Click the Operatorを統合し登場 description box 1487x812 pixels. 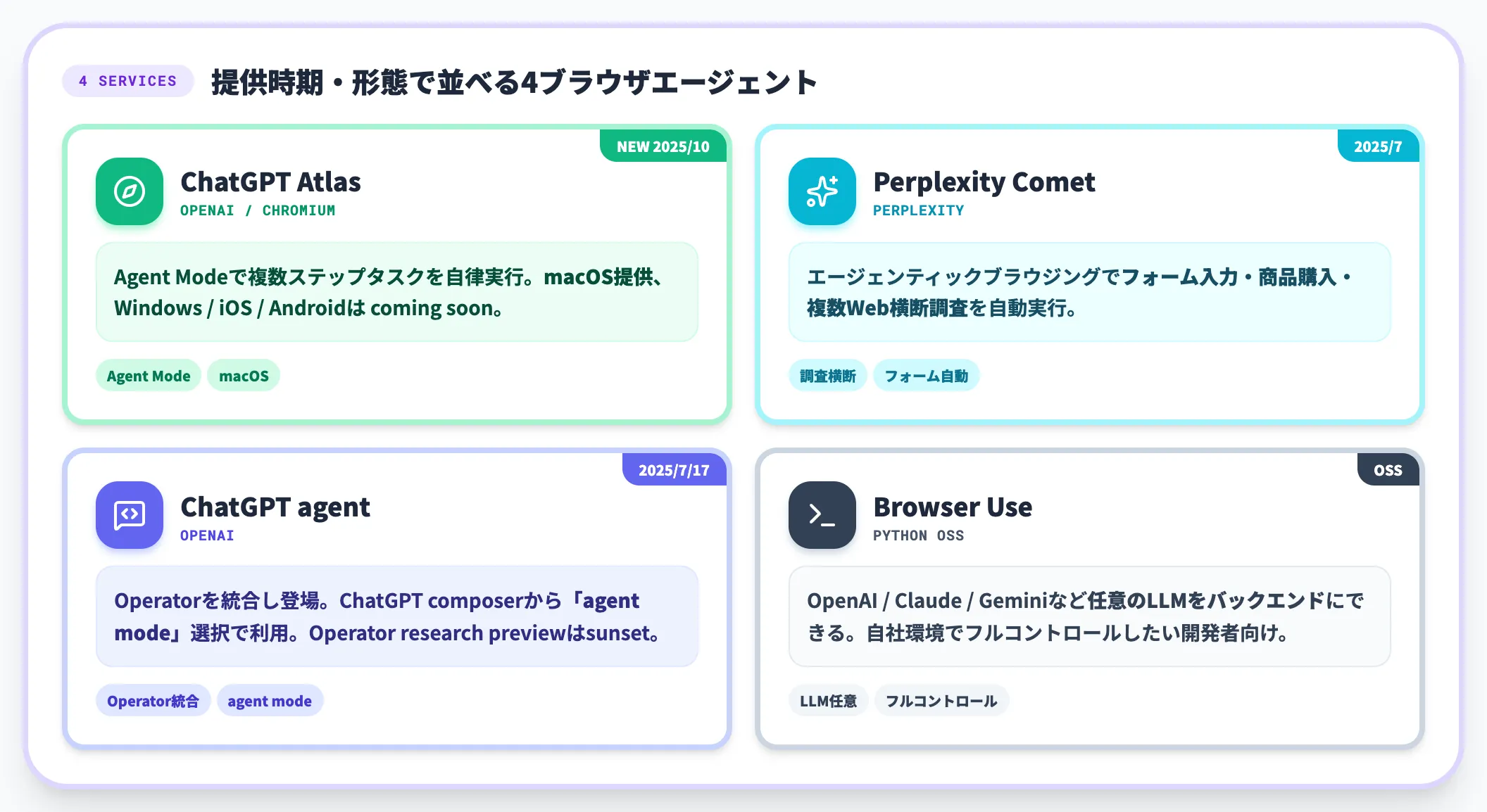click(x=397, y=616)
